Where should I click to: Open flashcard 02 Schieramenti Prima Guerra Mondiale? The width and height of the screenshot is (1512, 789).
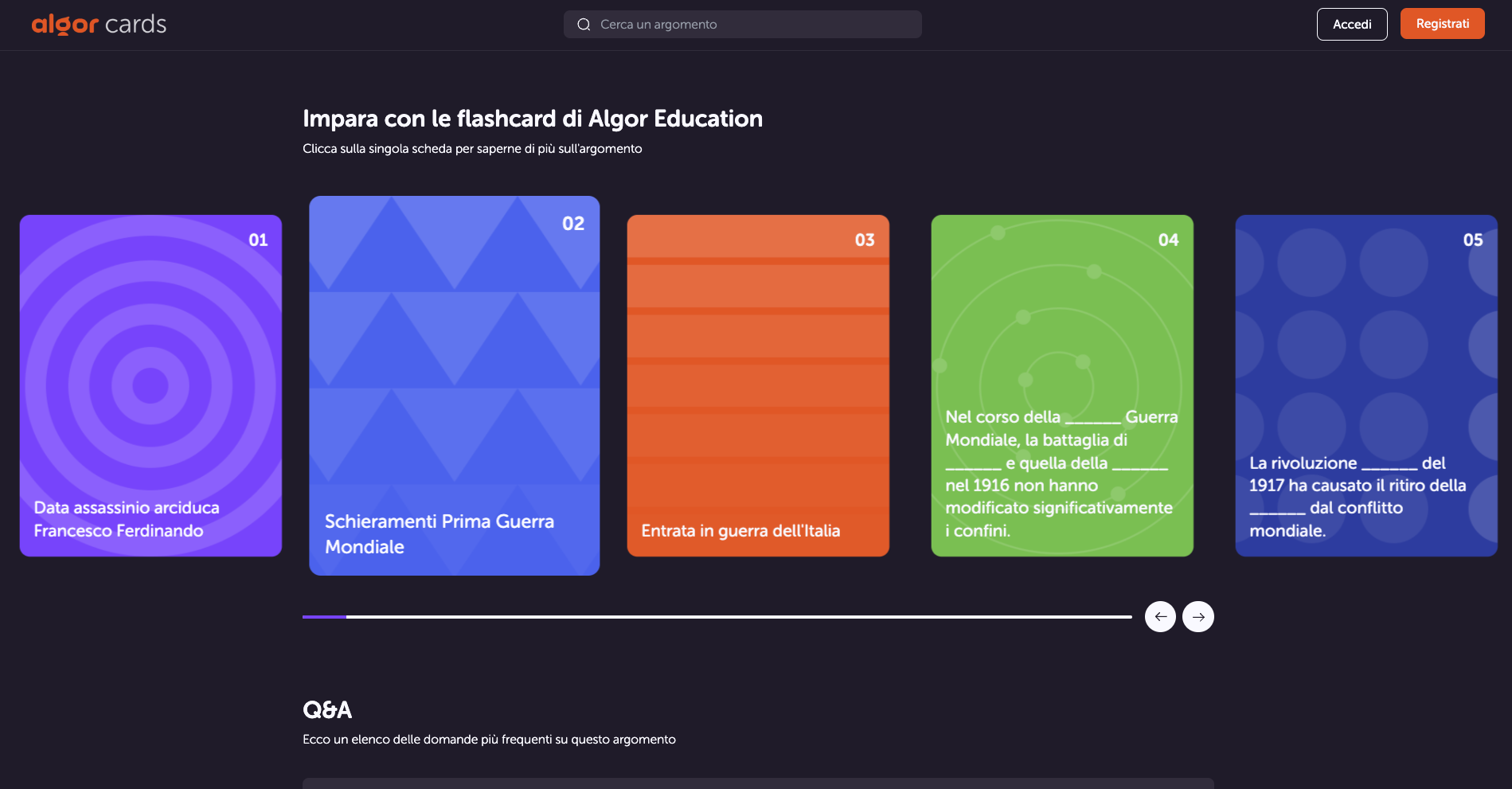click(455, 385)
